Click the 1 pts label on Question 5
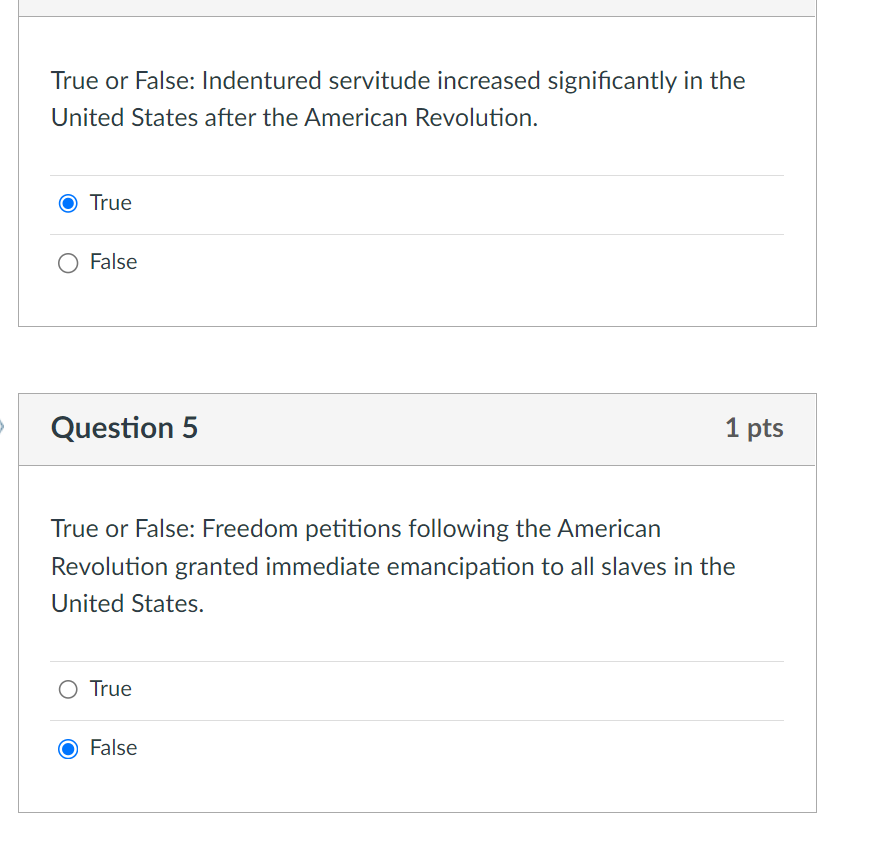892x857 pixels. 755,428
